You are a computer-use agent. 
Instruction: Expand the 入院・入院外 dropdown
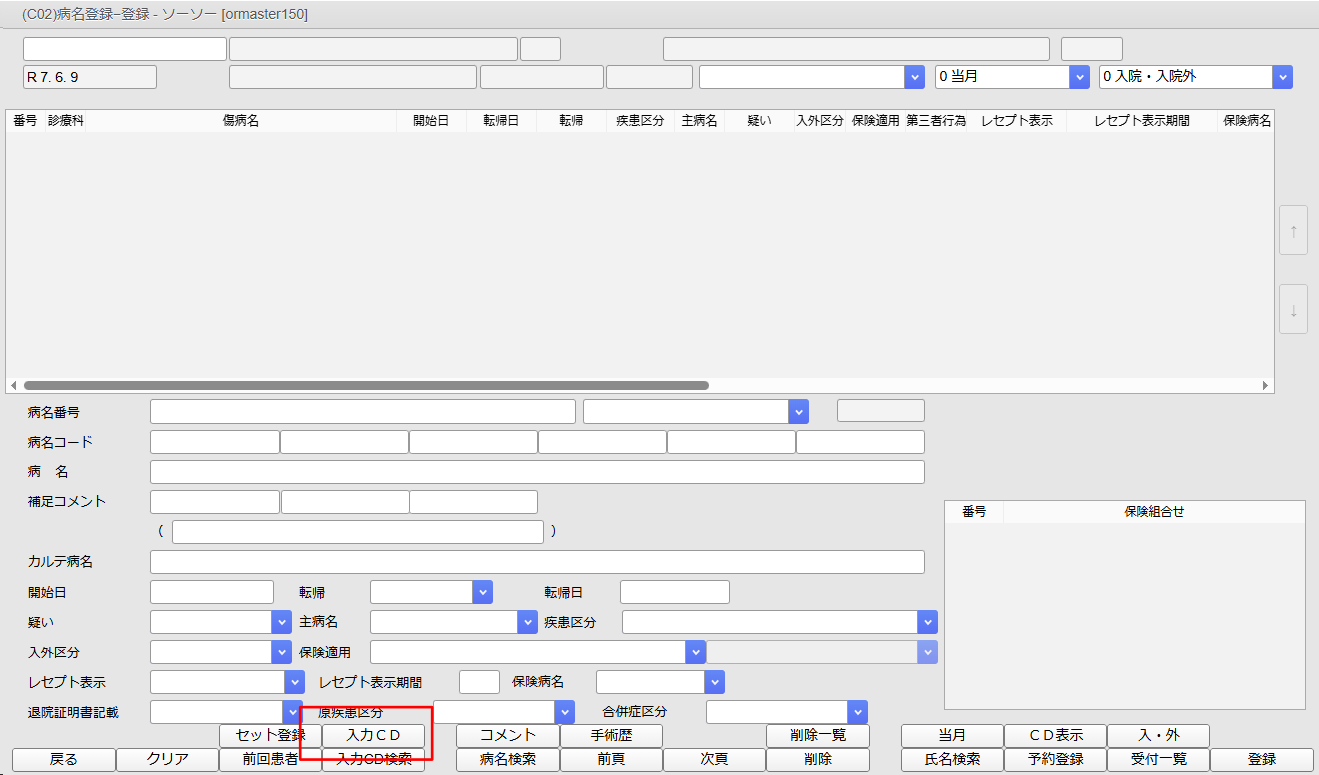coord(1194,77)
